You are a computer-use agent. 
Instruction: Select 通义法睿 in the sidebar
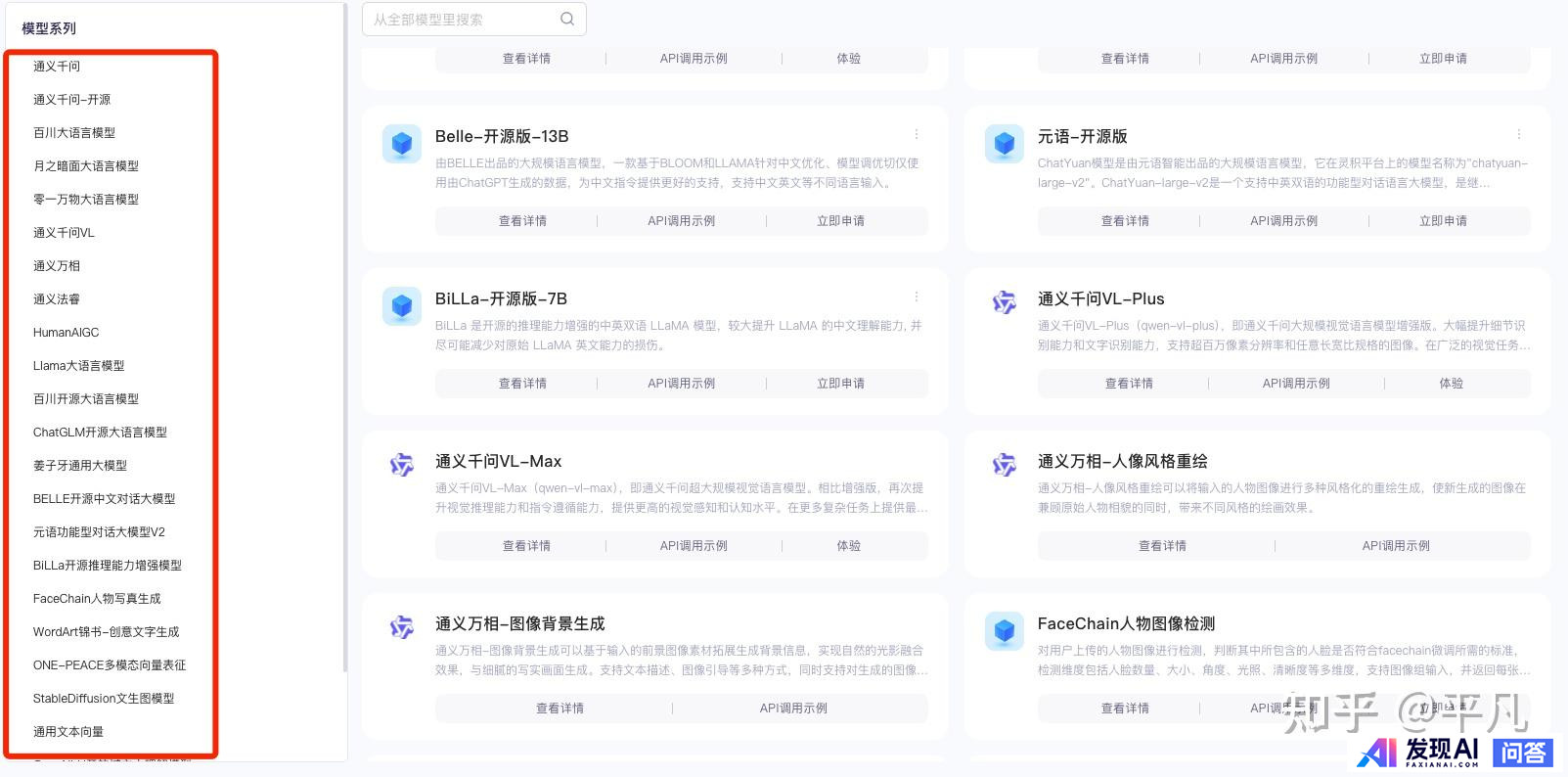click(x=57, y=299)
